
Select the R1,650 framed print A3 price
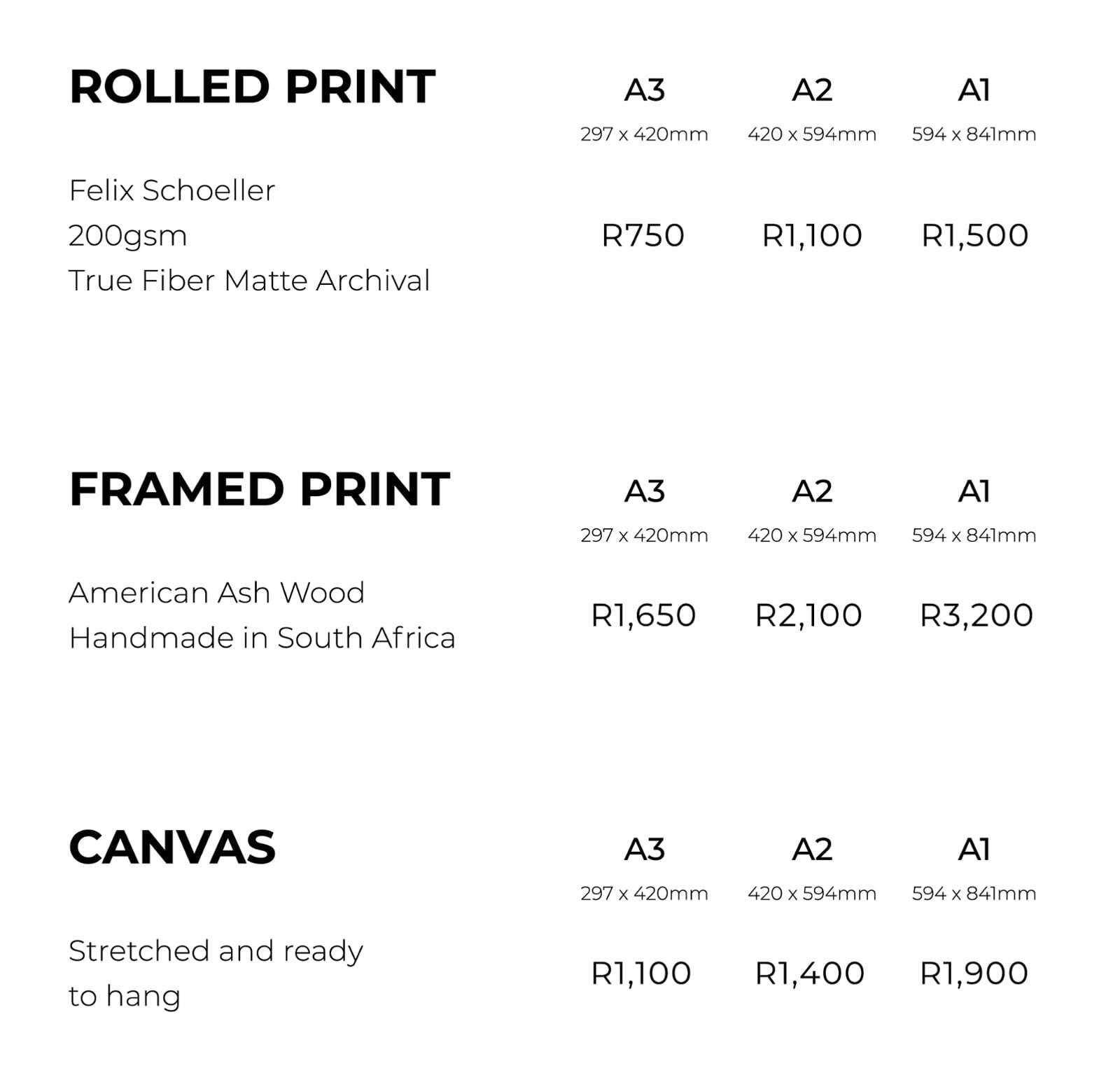click(x=643, y=615)
